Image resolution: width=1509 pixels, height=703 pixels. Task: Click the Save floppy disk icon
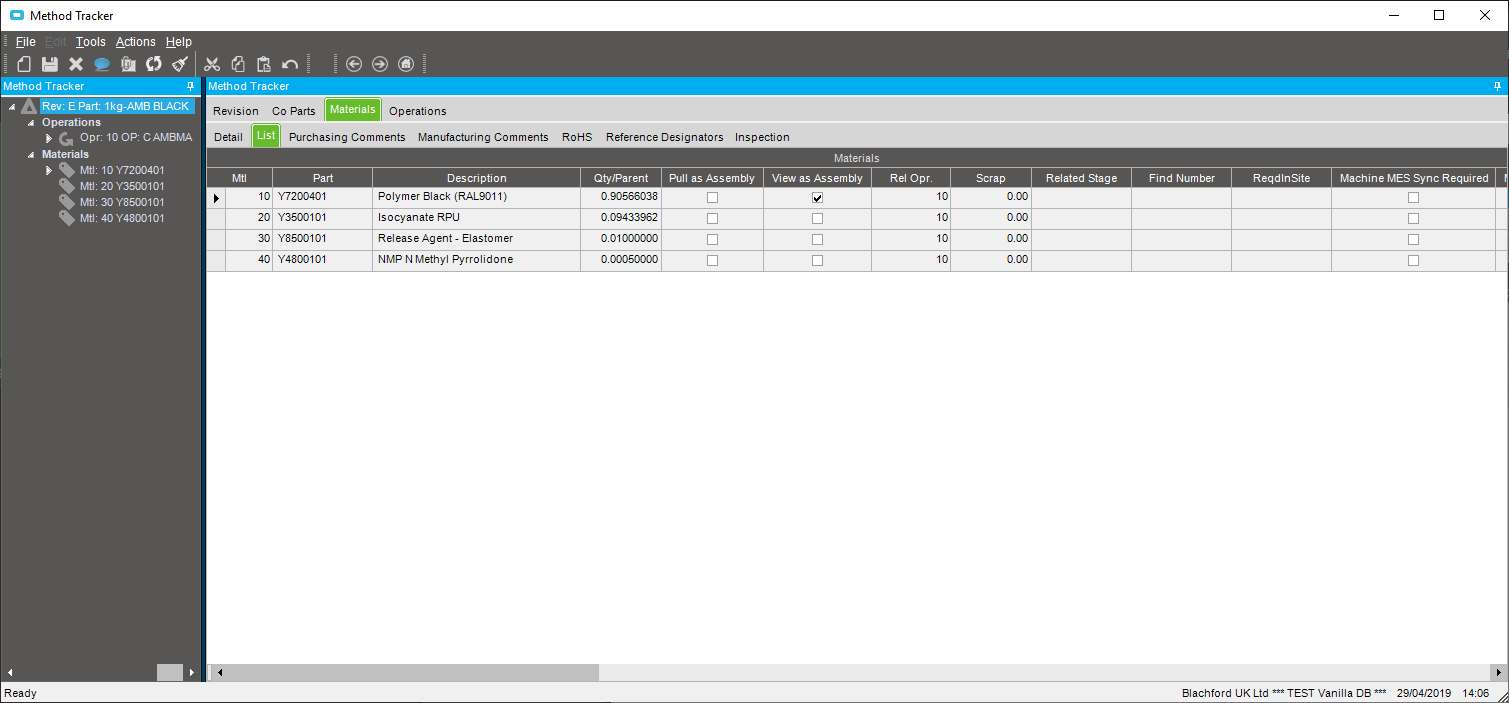(x=50, y=64)
